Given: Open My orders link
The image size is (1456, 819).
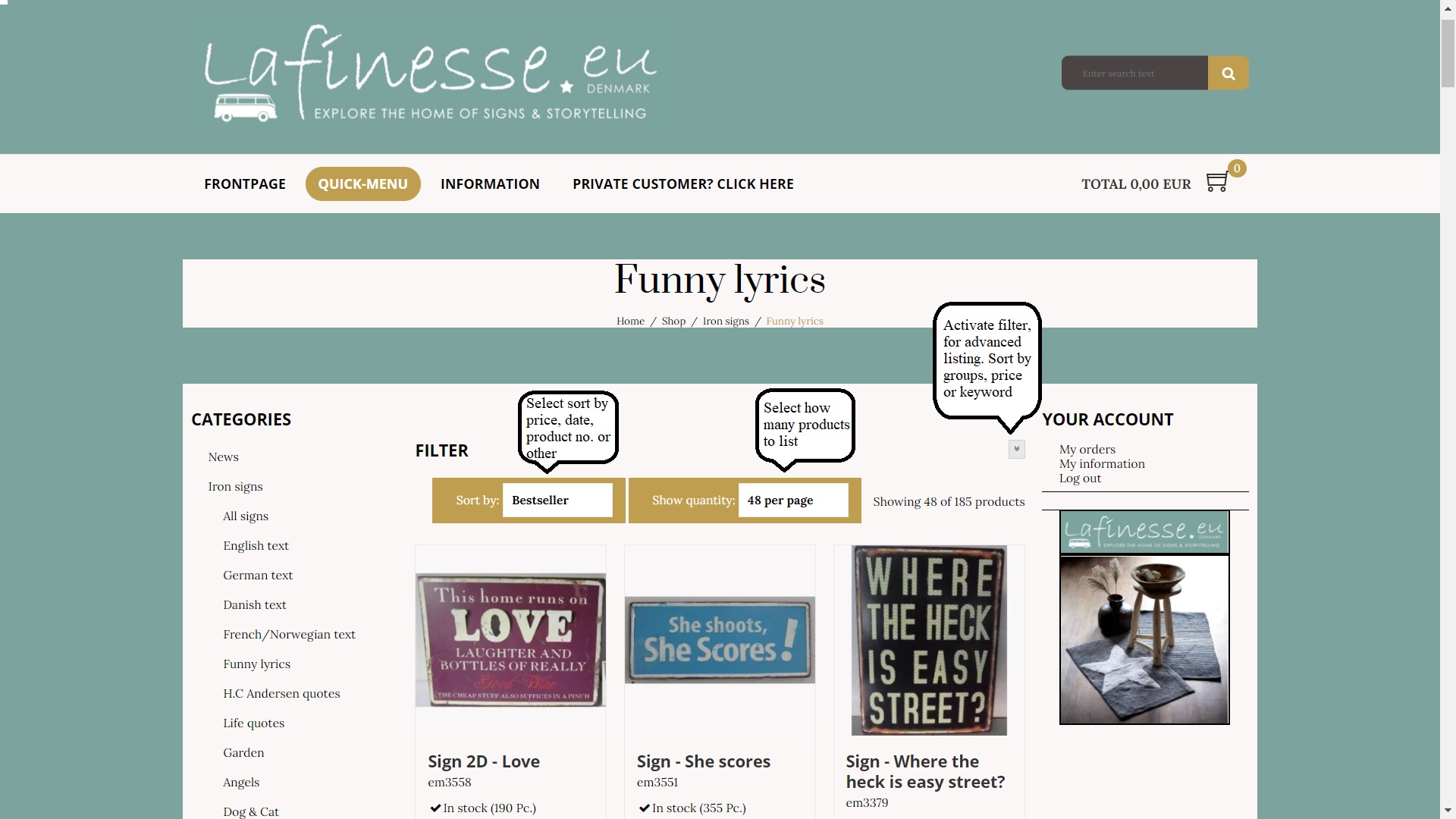Looking at the screenshot, I should (x=1087, y=449).
